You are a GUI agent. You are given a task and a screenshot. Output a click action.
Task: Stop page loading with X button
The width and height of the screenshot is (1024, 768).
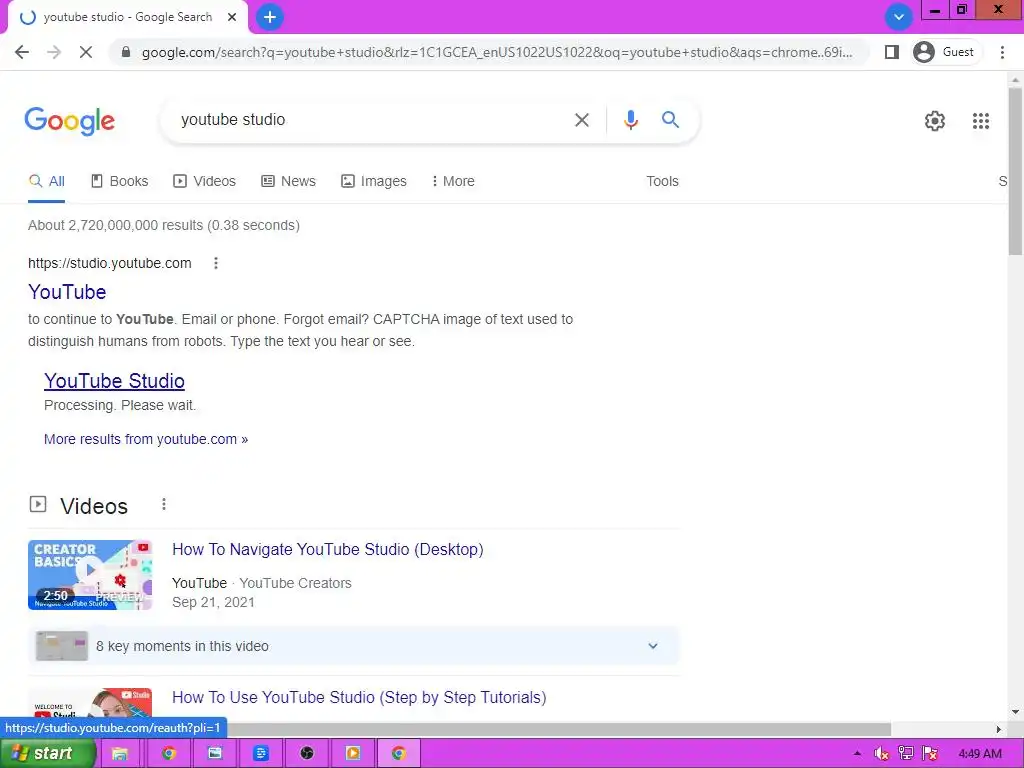(x=86, y=52)
